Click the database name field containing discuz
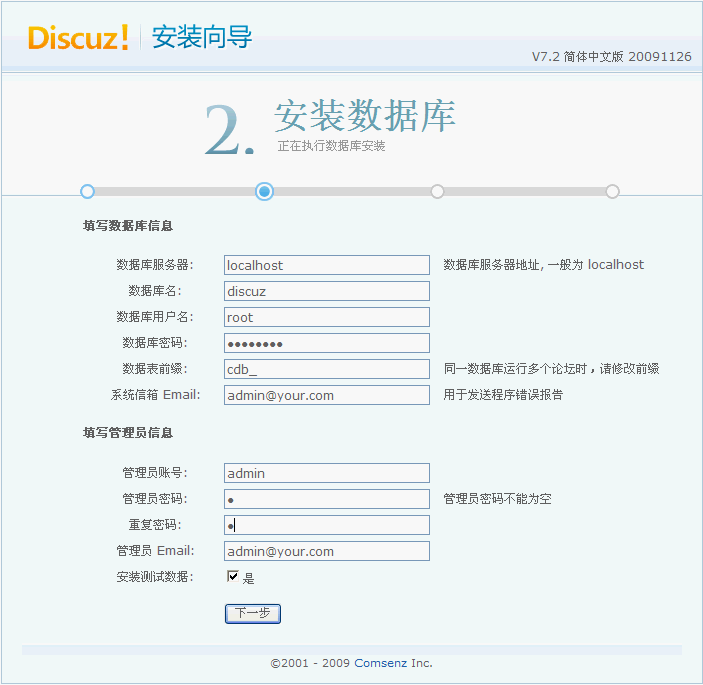Screen dimensions: 703x685 326,291
